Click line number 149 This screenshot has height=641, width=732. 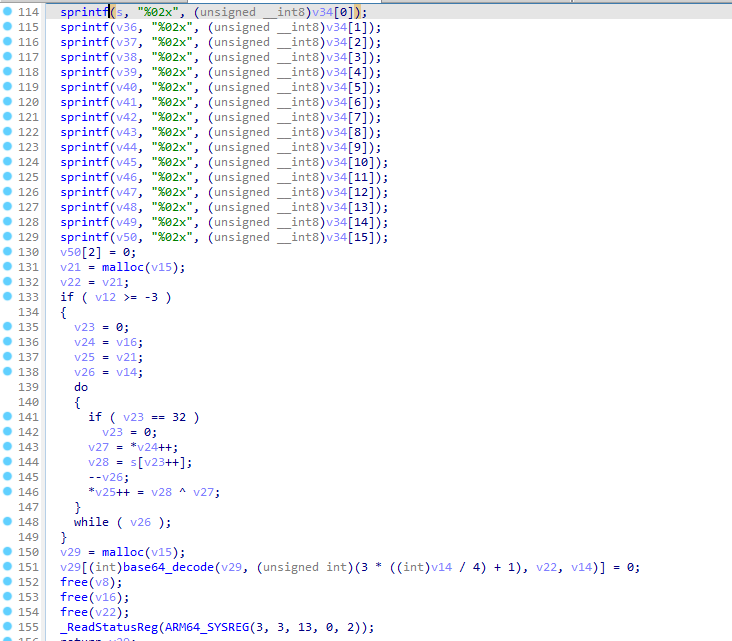pyautogui.click(x=28, y=537)
